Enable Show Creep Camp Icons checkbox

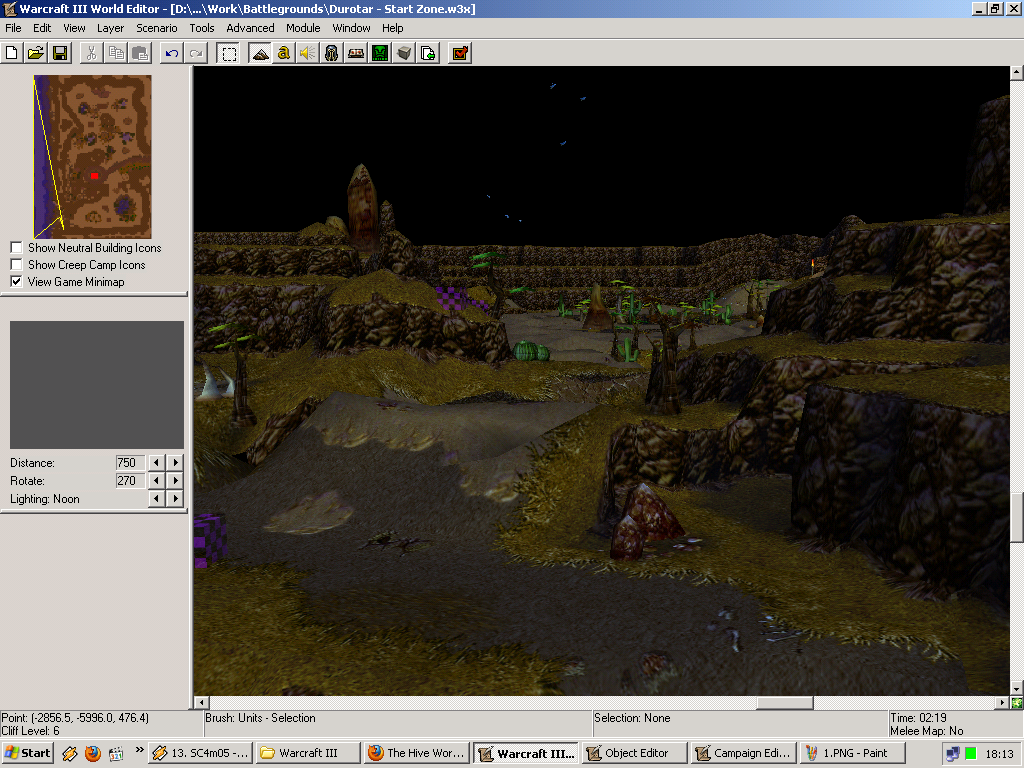click(x=16, y=264)
